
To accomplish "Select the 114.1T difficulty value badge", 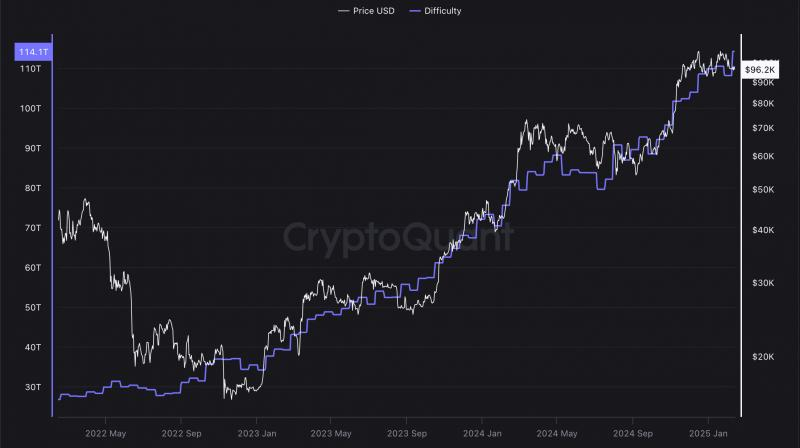I will coord(33,52).
